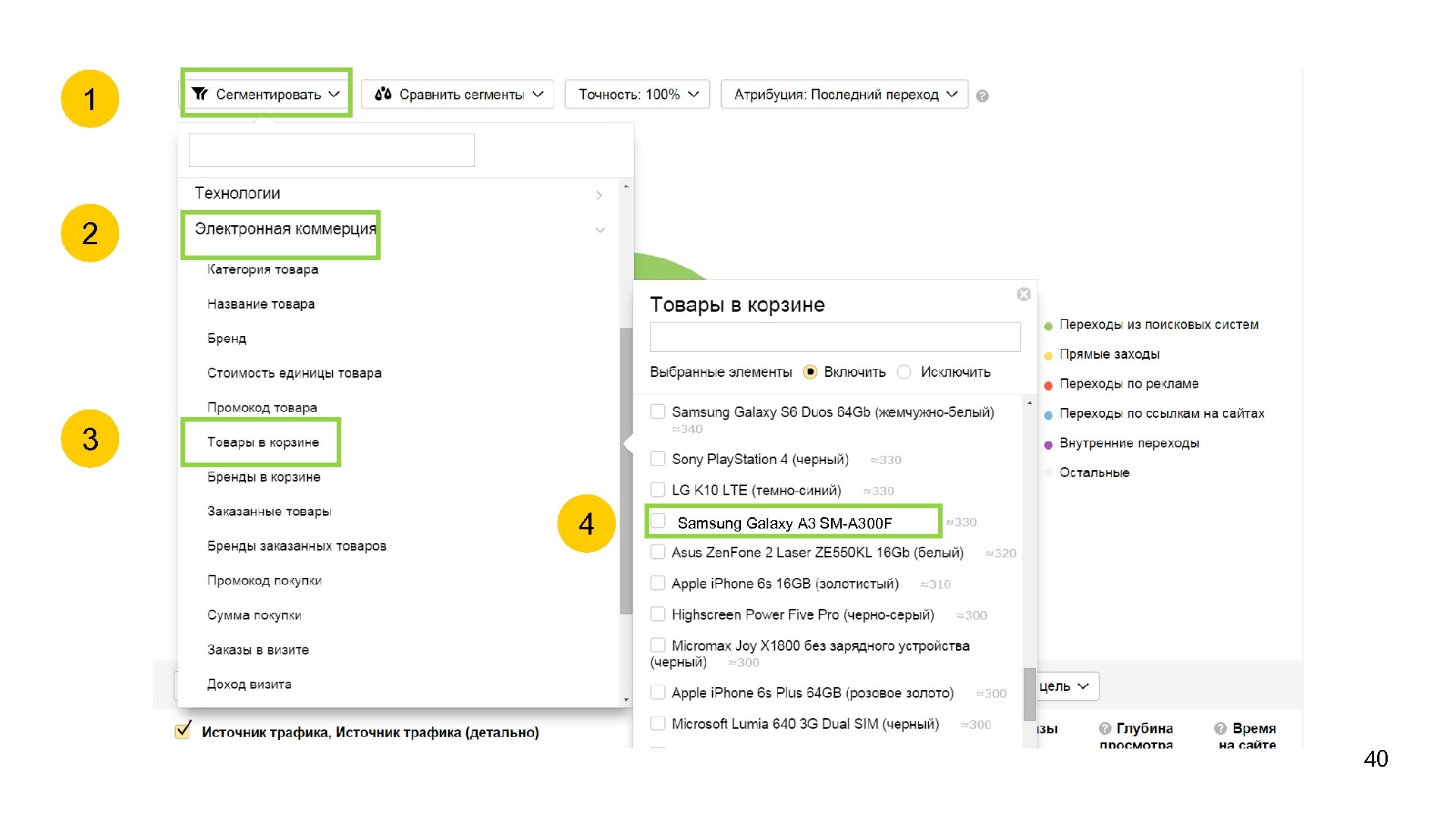Click Внутренние переходы legend entry

[1122, 443]
